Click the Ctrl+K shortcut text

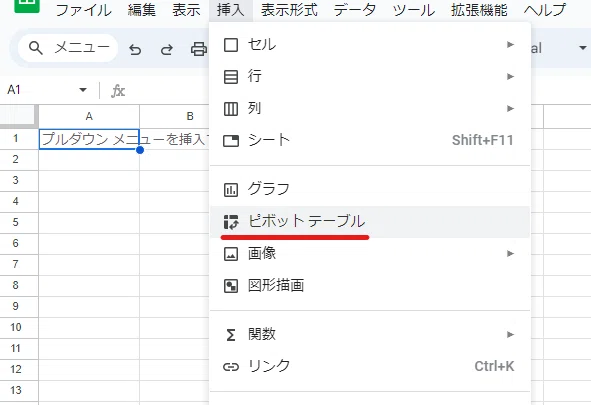click(x=494, y=367)
